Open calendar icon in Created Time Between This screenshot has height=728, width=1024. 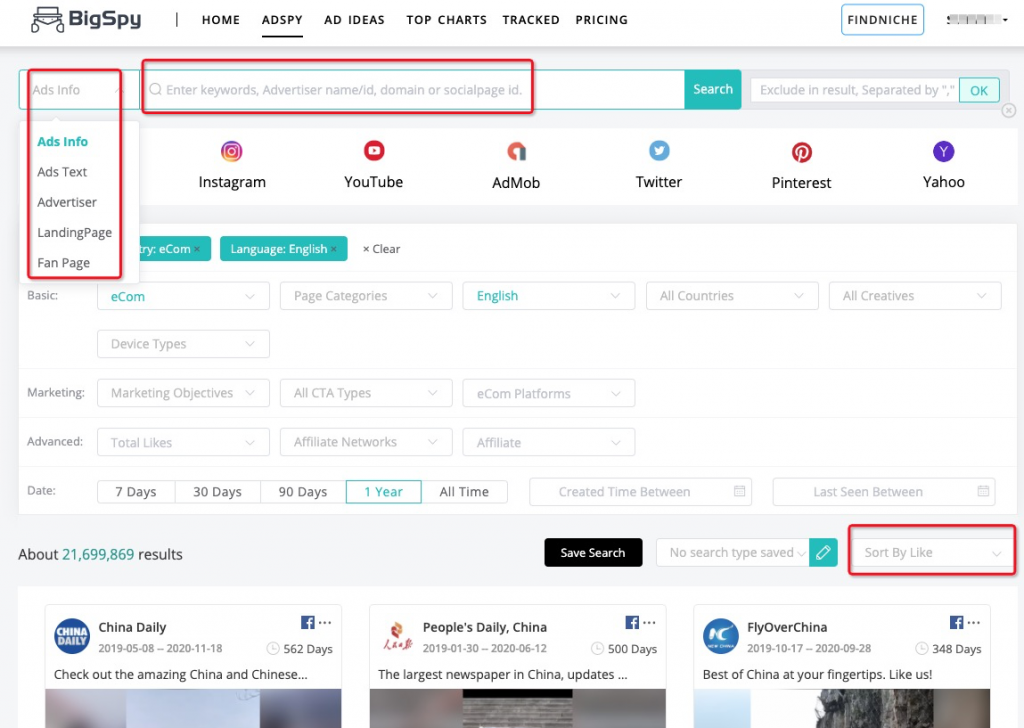pos(739,491)
